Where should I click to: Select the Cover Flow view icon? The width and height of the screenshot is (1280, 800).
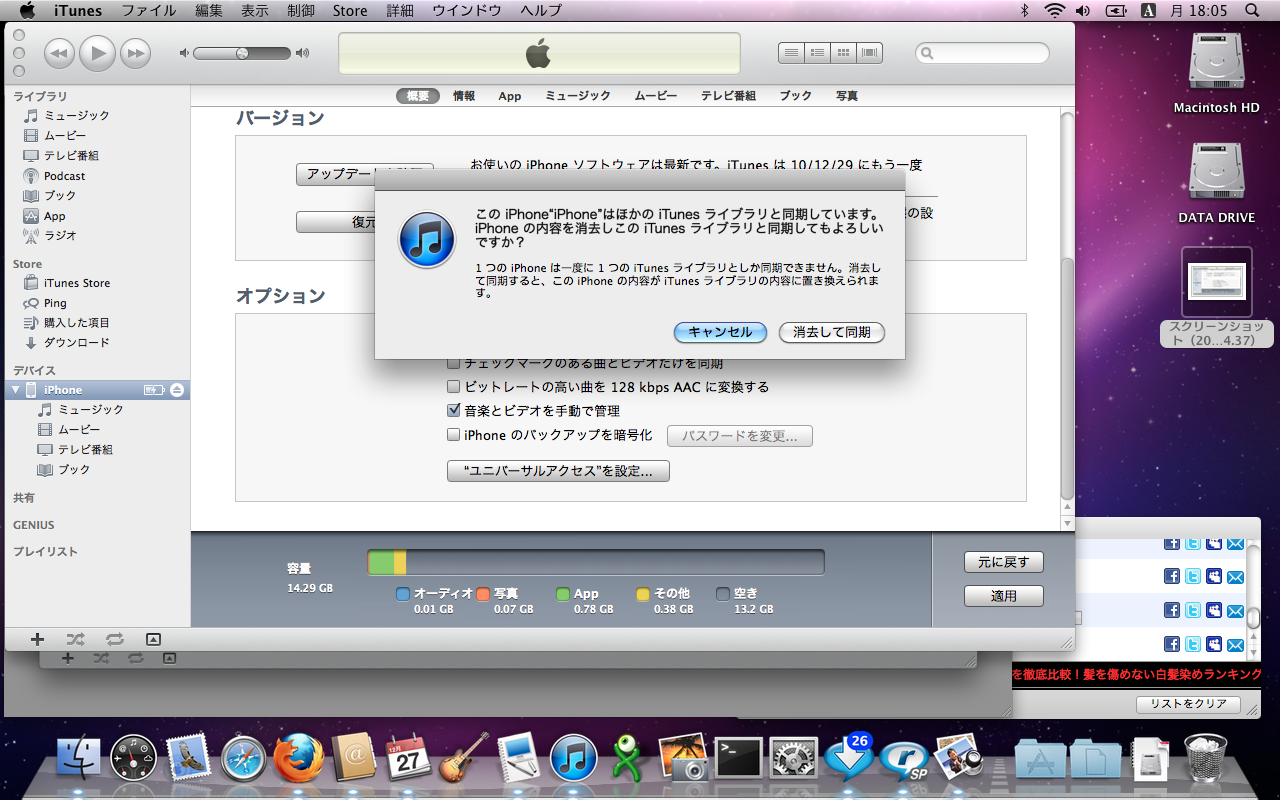point(870,53)
